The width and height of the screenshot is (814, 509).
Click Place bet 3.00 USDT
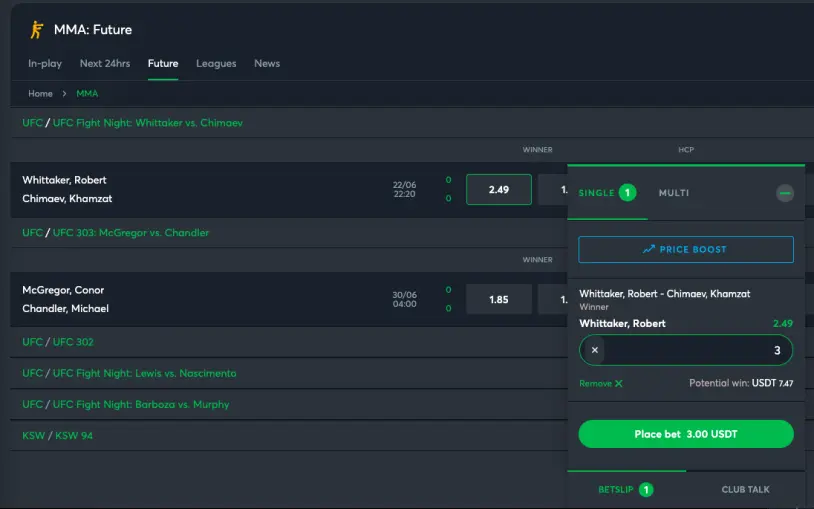[x=686, y=434]
